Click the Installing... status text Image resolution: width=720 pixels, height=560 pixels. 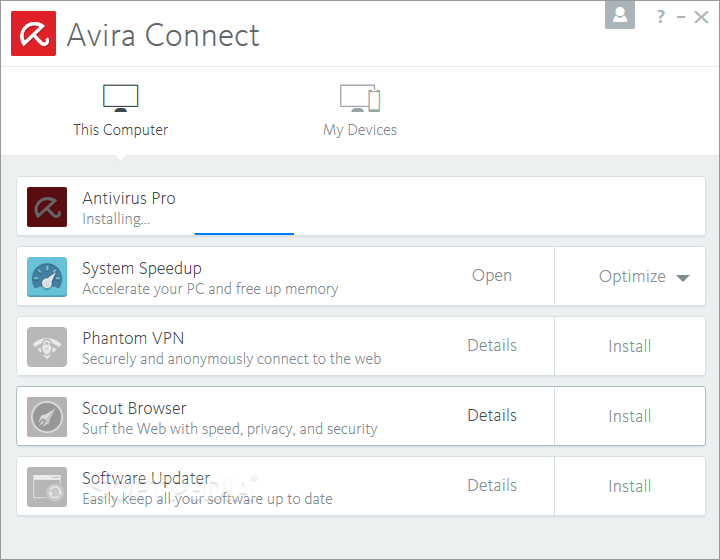pos(116,219)
